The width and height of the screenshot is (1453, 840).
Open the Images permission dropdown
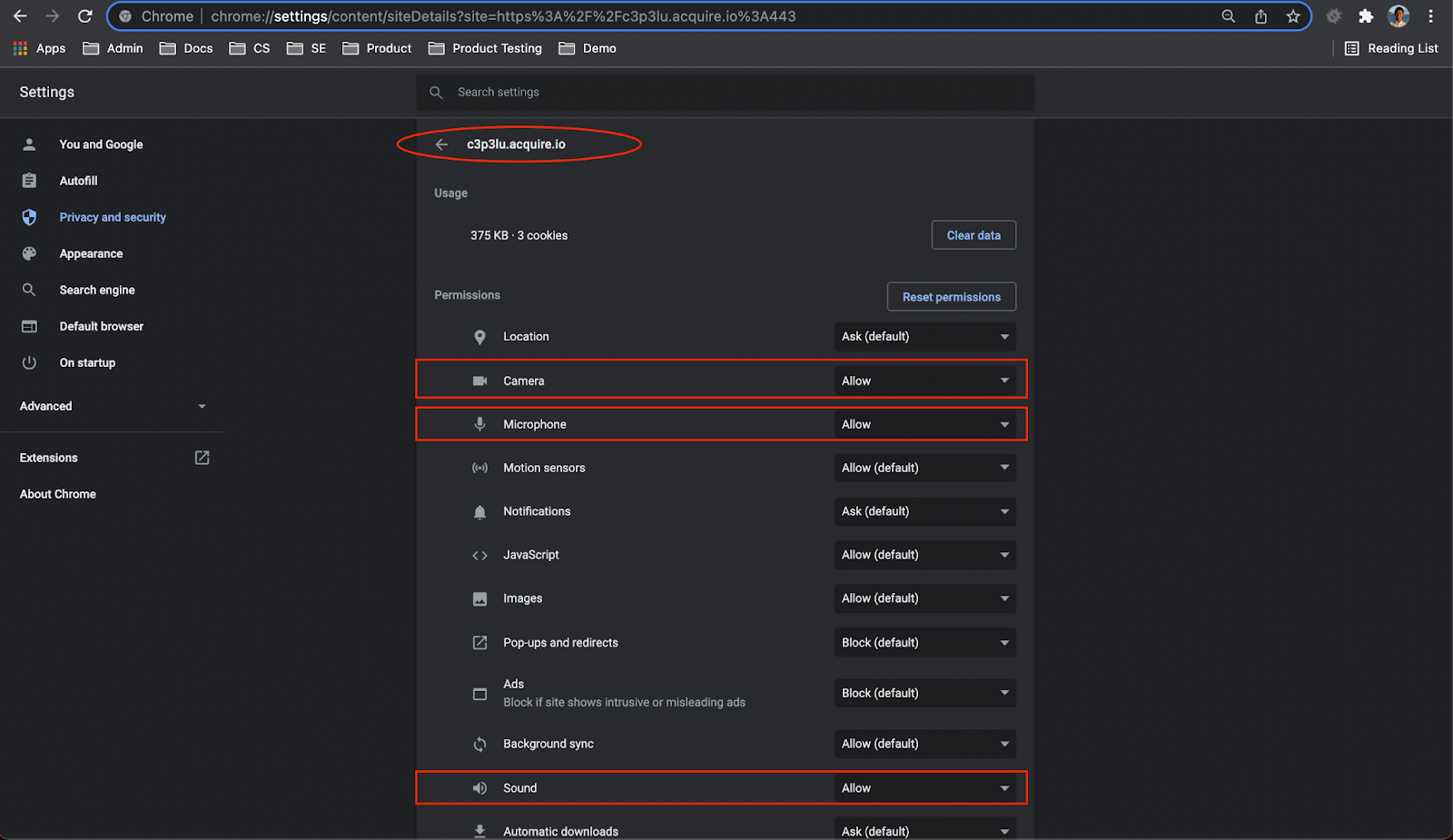coord(924,598)
